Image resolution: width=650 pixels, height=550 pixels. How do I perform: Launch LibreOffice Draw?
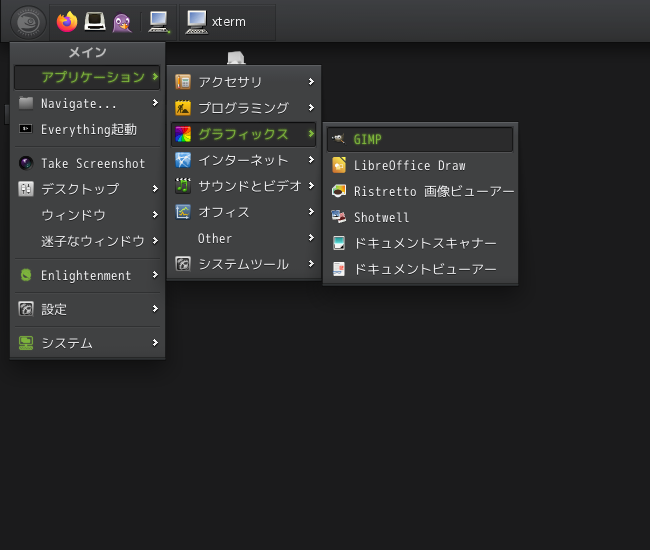tap(420, 165)
